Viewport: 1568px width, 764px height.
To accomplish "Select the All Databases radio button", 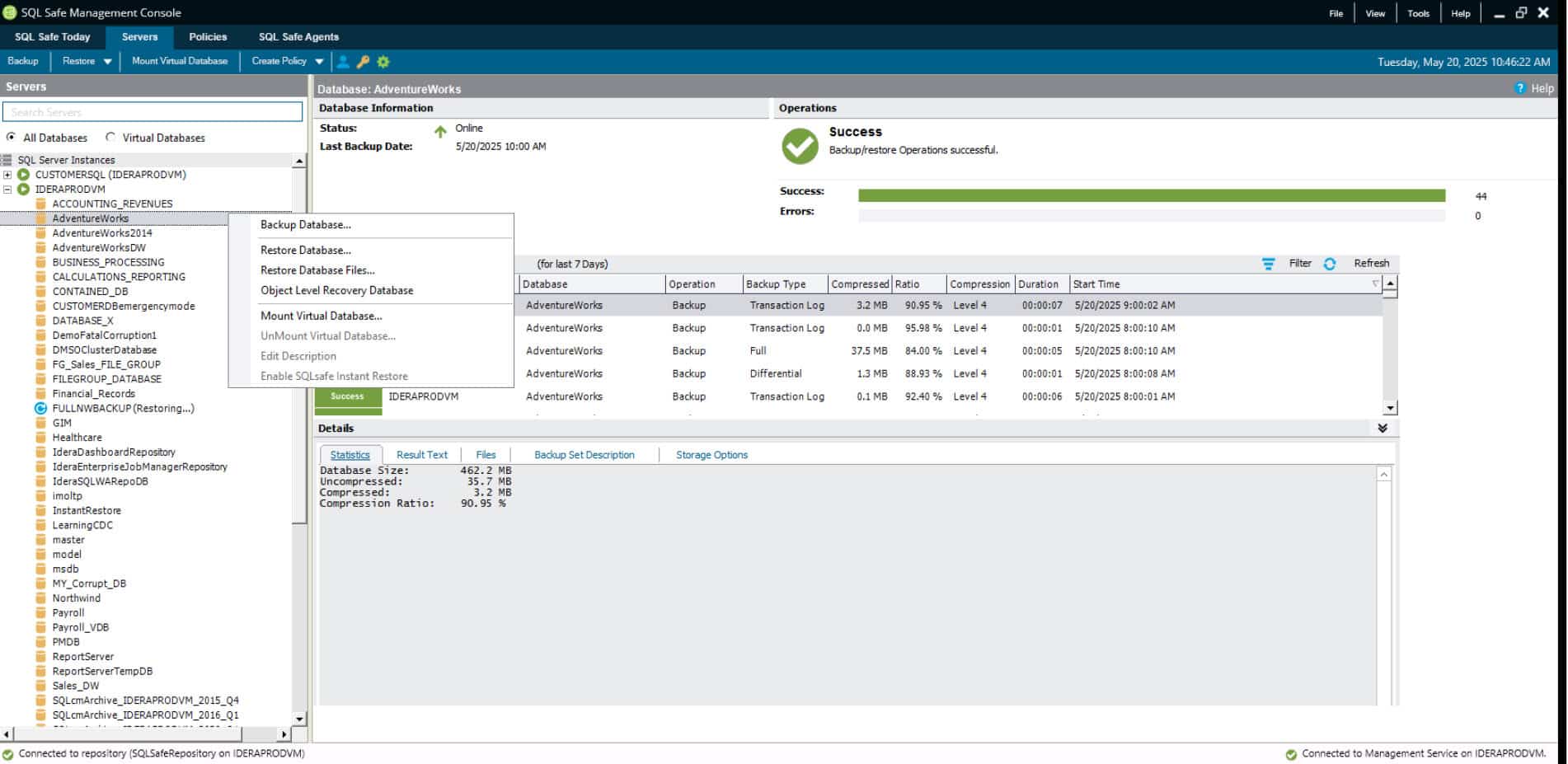I will pos(11,138).
